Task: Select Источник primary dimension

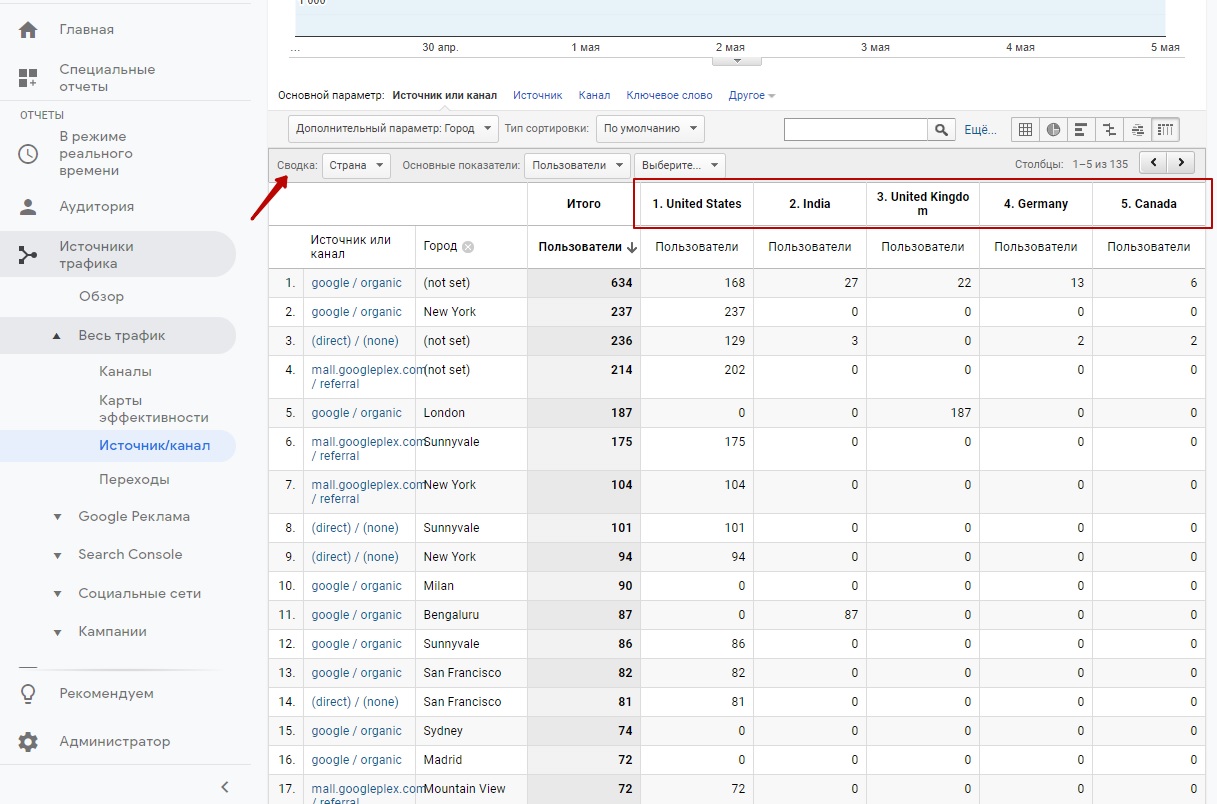Action: pos(538,95)
